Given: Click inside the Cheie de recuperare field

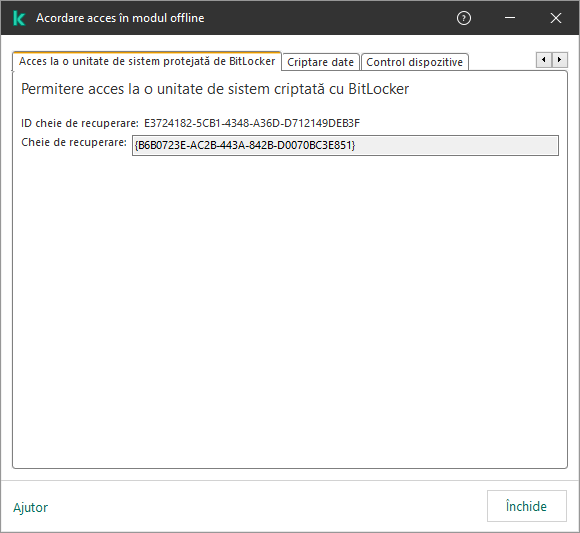Looking at the screenshot, I should pyautogui.click(x=345, y=145).
